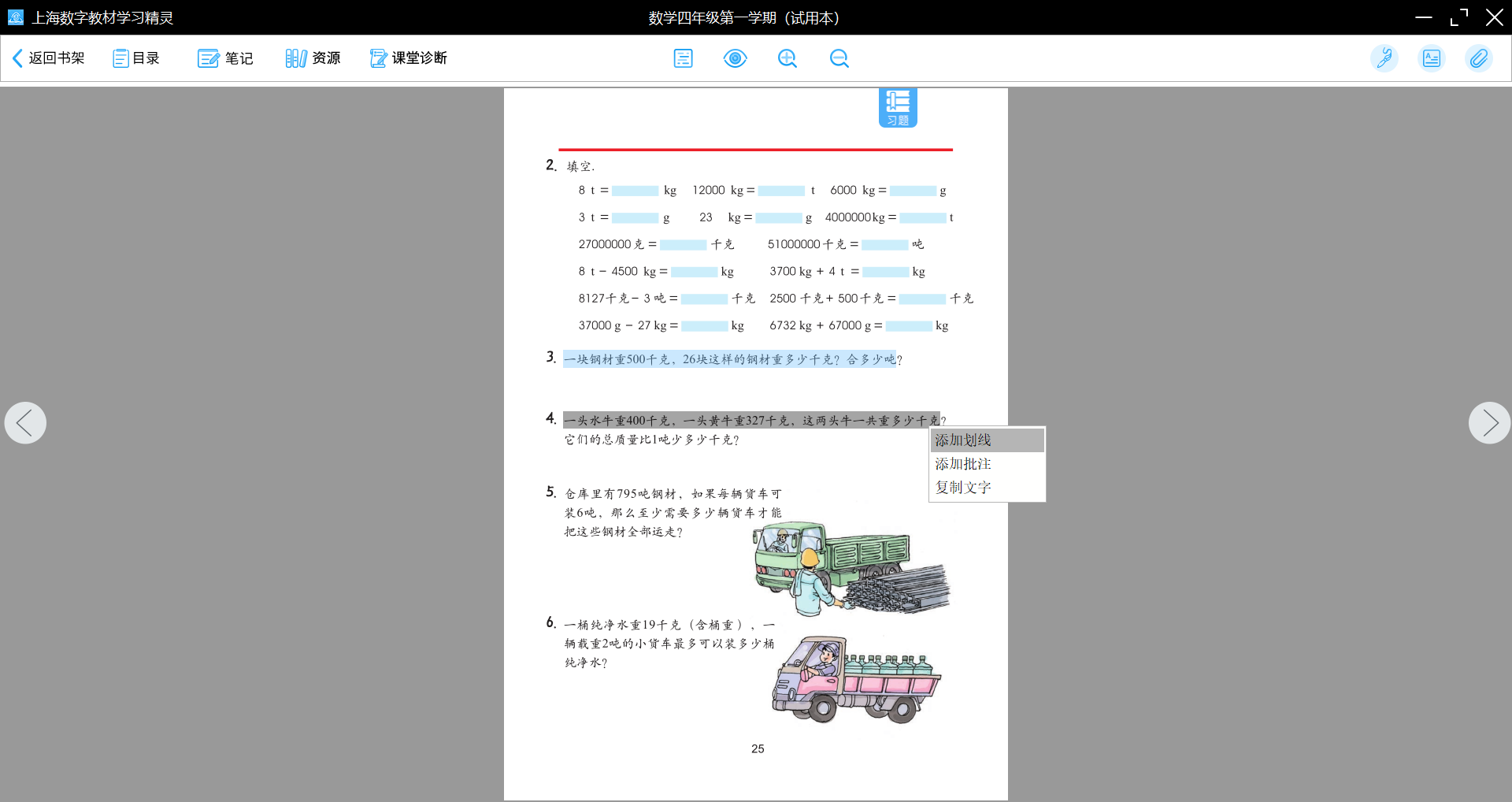Viewport: 1512px width, 802px height.
Task: Click the image resource icon at top right
Action: coord(1431,58)
